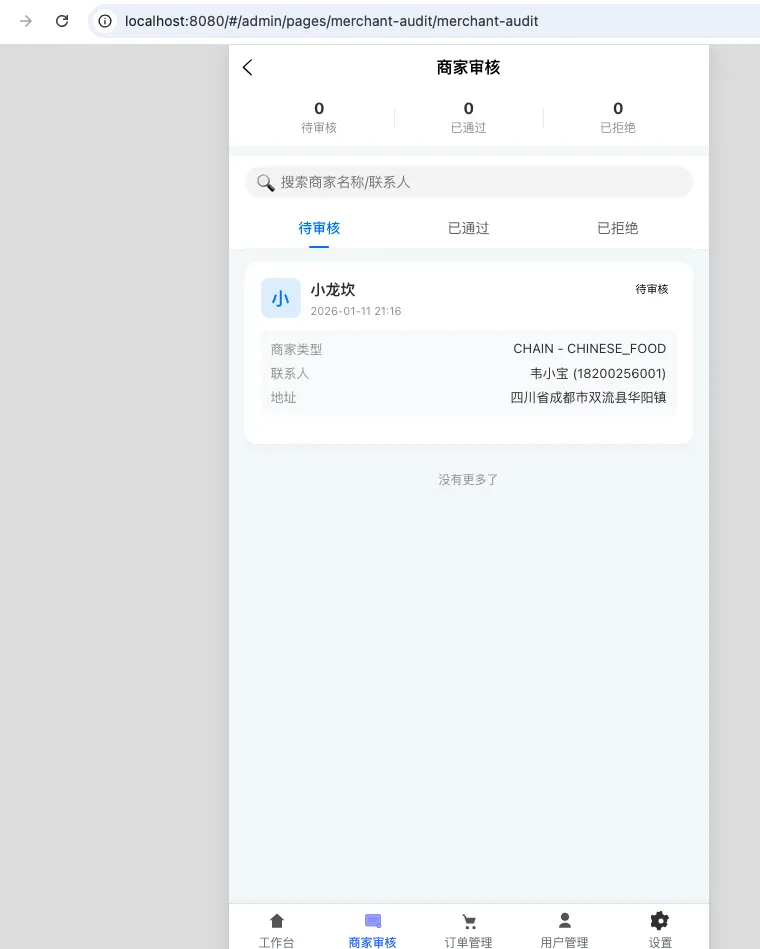This screenshot has width=760, height=949.
Task: Click the search magnifier icon
Action: [x=265, y=182]
